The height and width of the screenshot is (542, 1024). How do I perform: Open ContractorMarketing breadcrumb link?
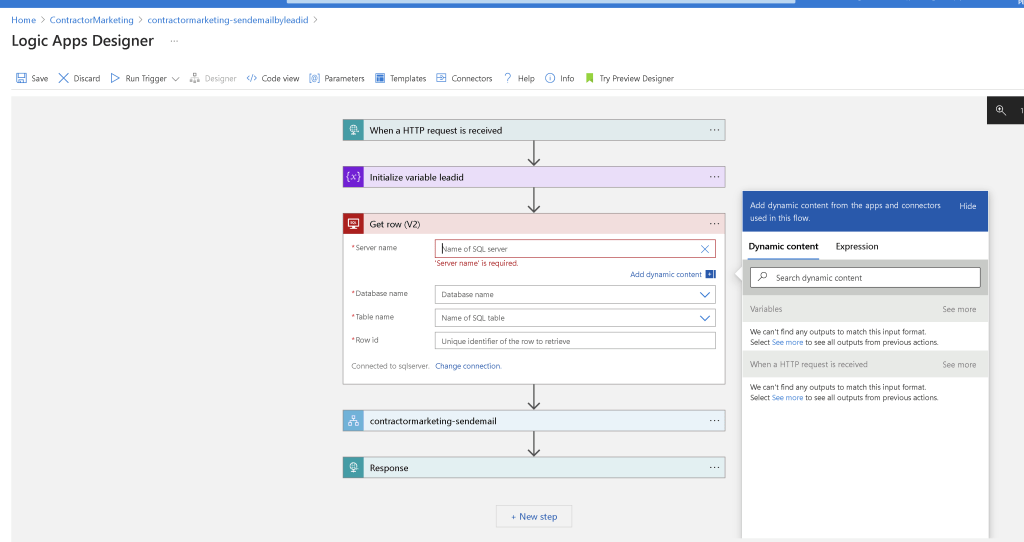click(91, 20)
